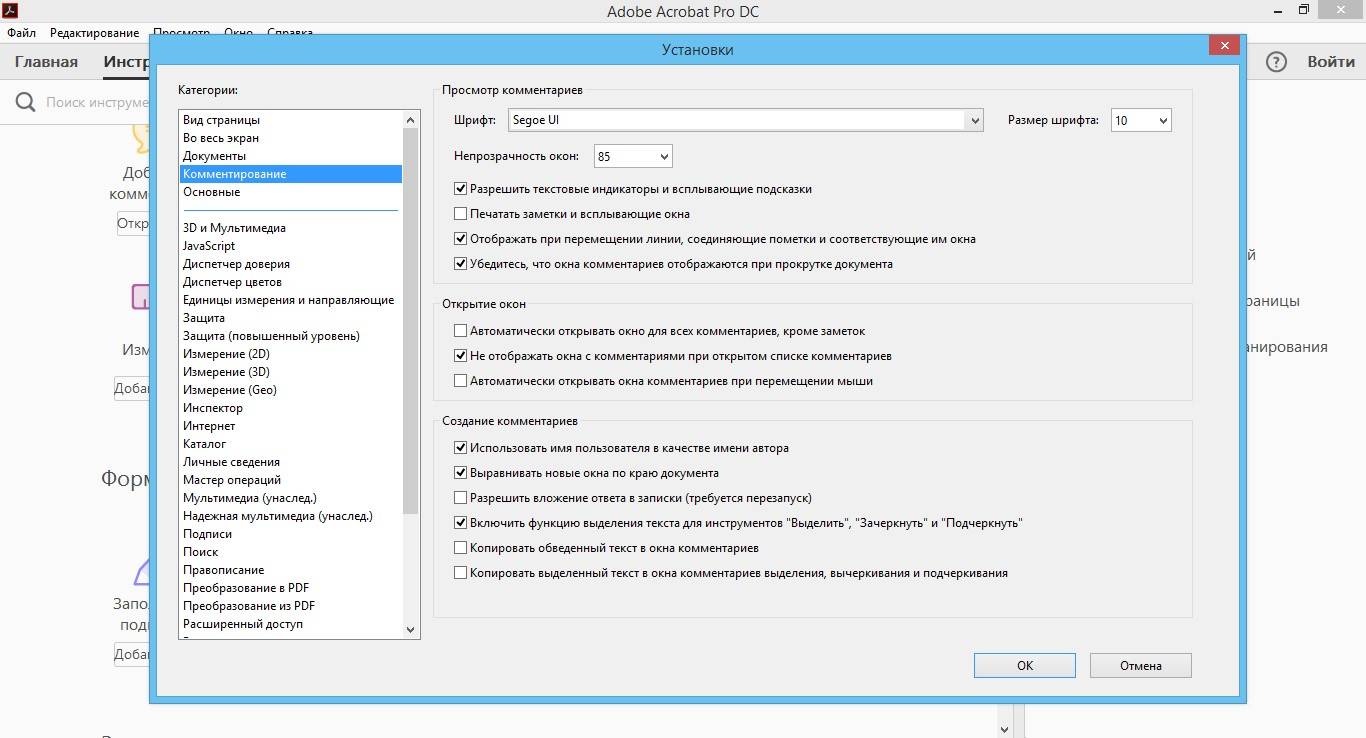1366x738 pixels.
Task: Select the 'Поиск' category
Action: [x=290, y=552]
